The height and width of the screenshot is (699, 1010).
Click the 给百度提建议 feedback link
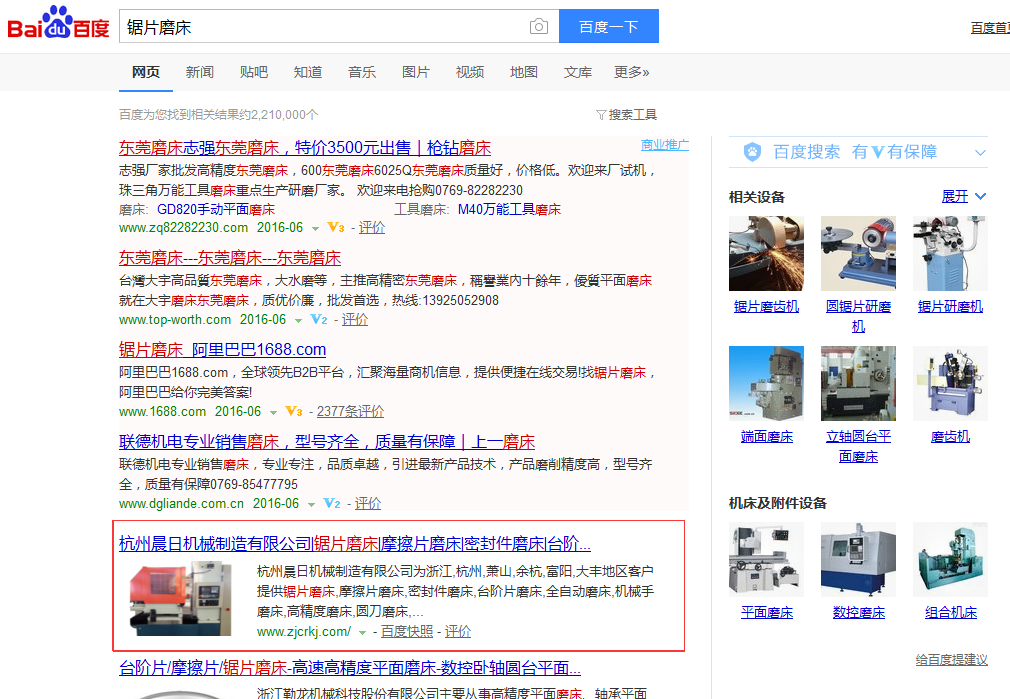click(x=951, y=659)
